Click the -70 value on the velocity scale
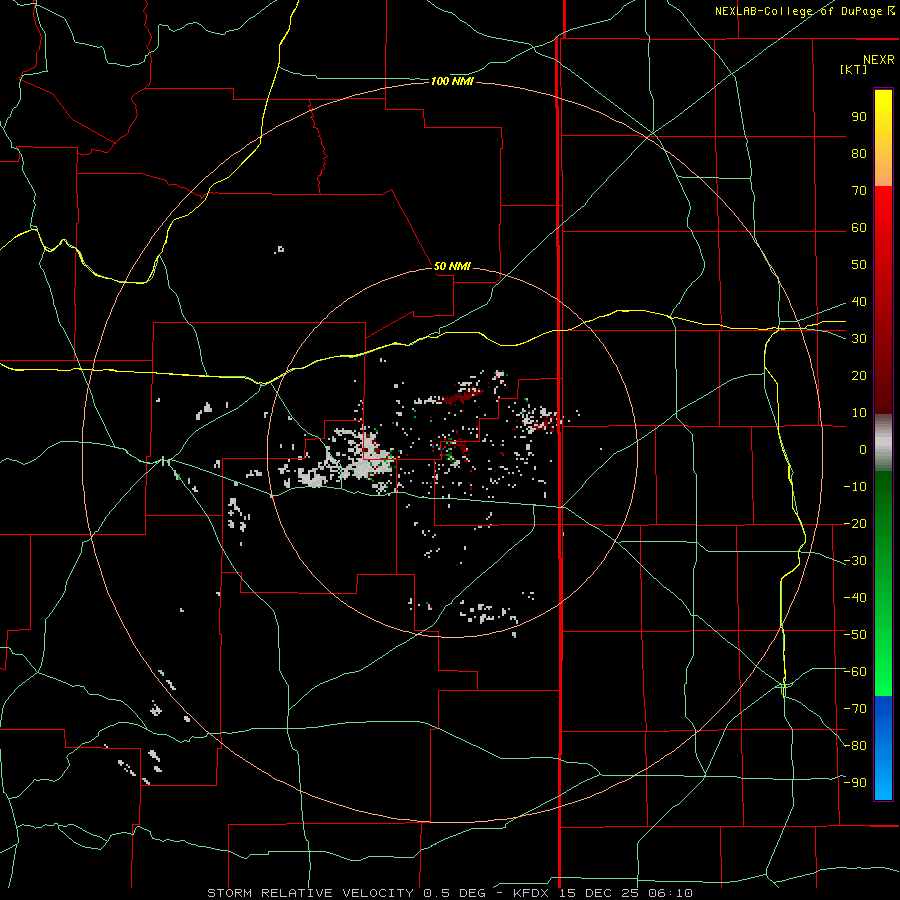This screenshot has height=900, width=900. pos(855,709)
